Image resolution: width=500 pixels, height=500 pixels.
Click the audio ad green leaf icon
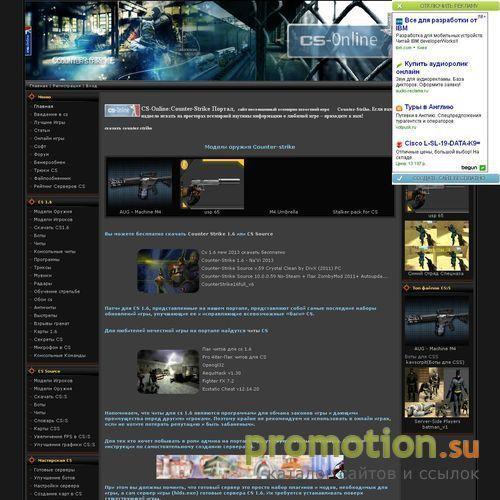[x=399, y=65]
